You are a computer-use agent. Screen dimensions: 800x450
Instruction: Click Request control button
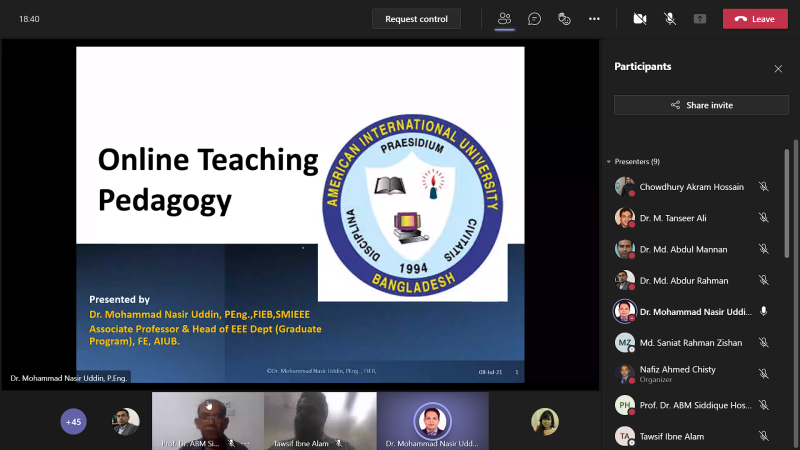tap(416, 19)
